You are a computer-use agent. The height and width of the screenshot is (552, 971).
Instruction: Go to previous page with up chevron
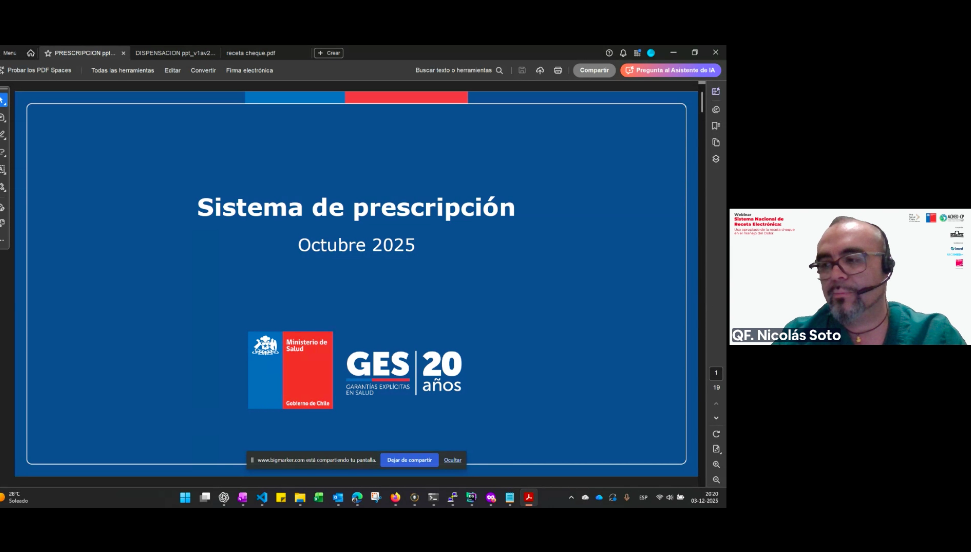point(716,403)
